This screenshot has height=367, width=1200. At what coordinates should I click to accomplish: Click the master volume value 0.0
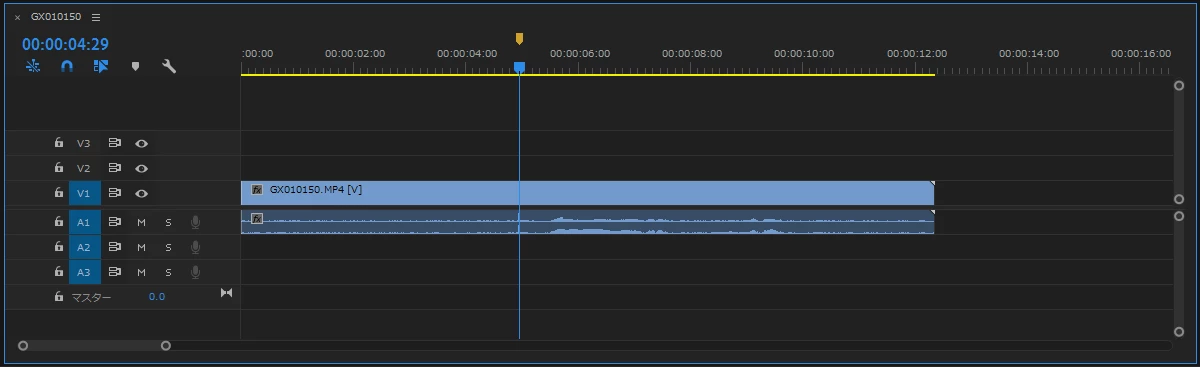click(157, 297)
